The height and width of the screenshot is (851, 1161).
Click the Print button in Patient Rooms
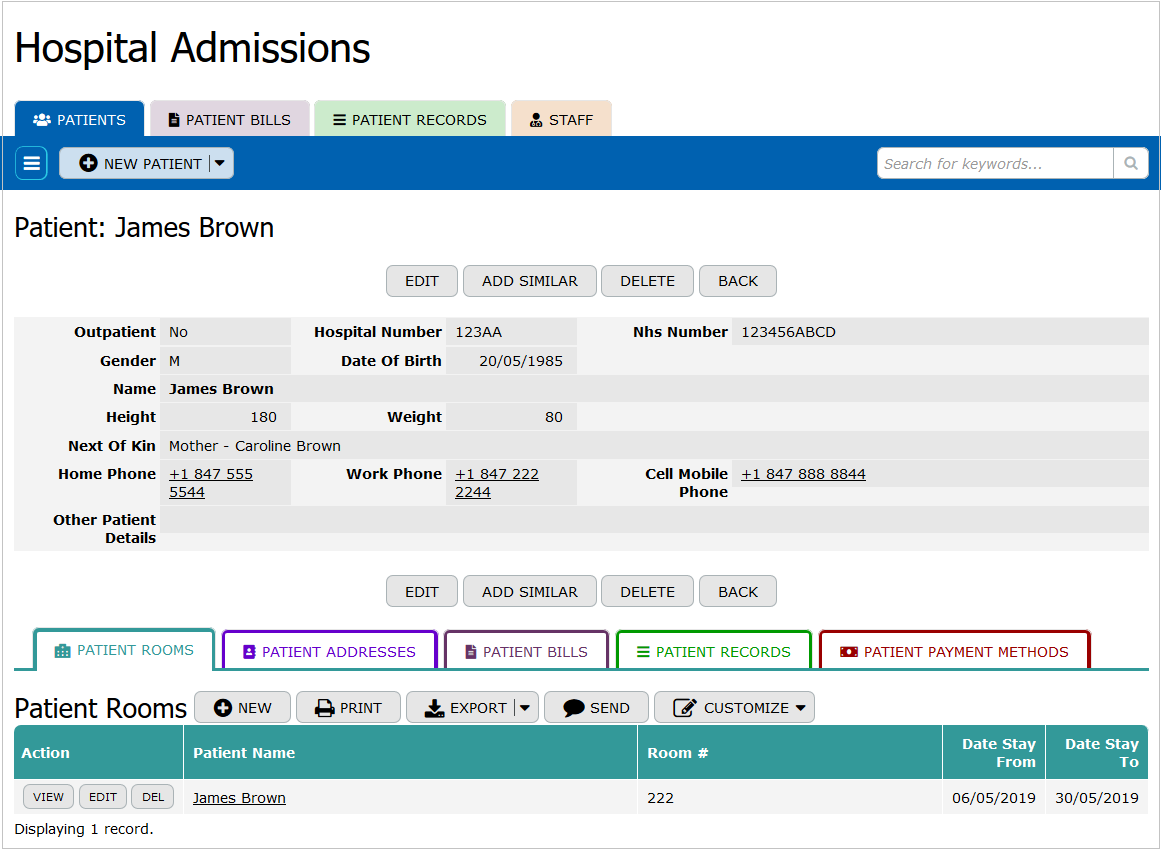[348, 708]
